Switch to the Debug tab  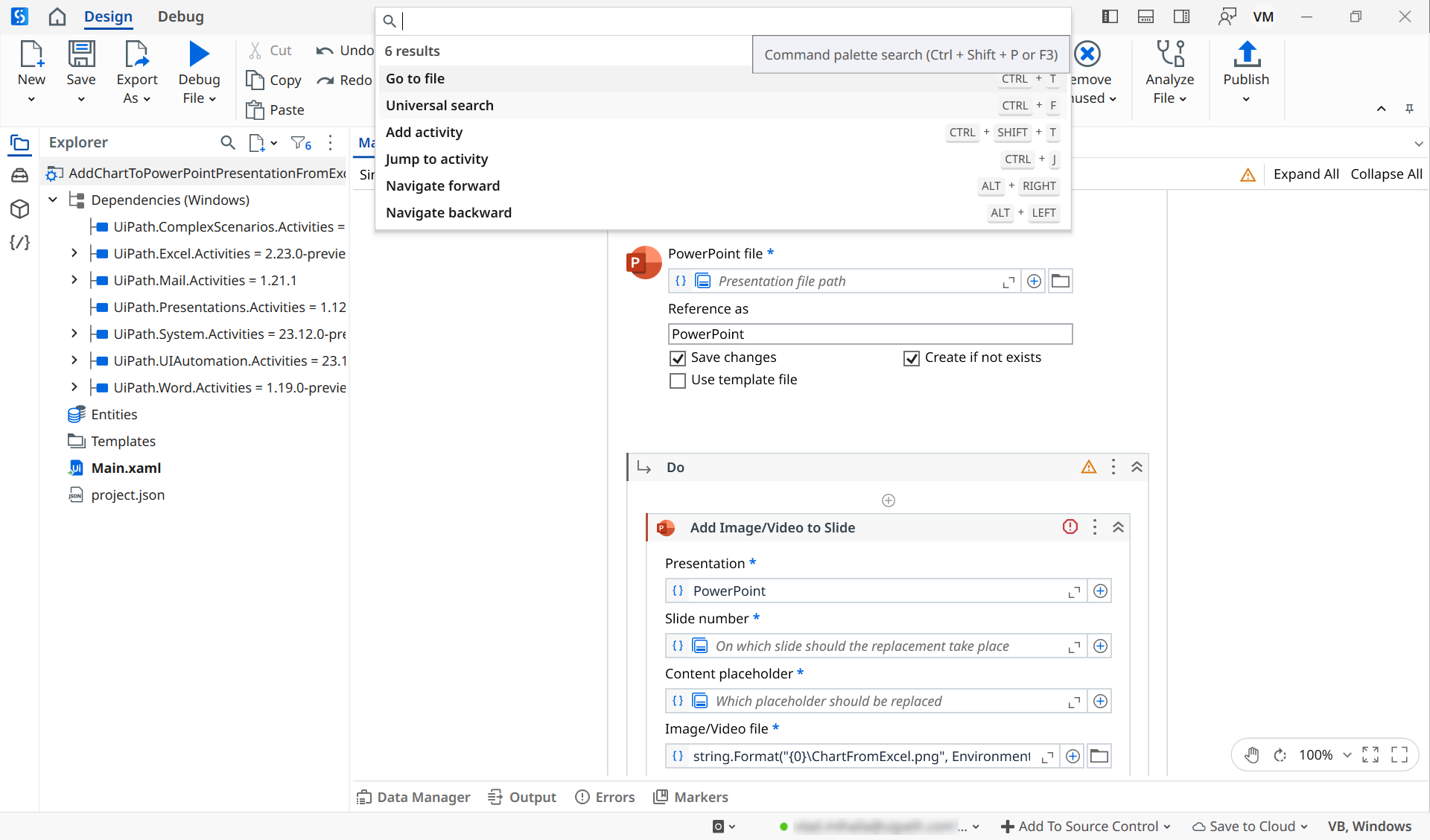181,16
